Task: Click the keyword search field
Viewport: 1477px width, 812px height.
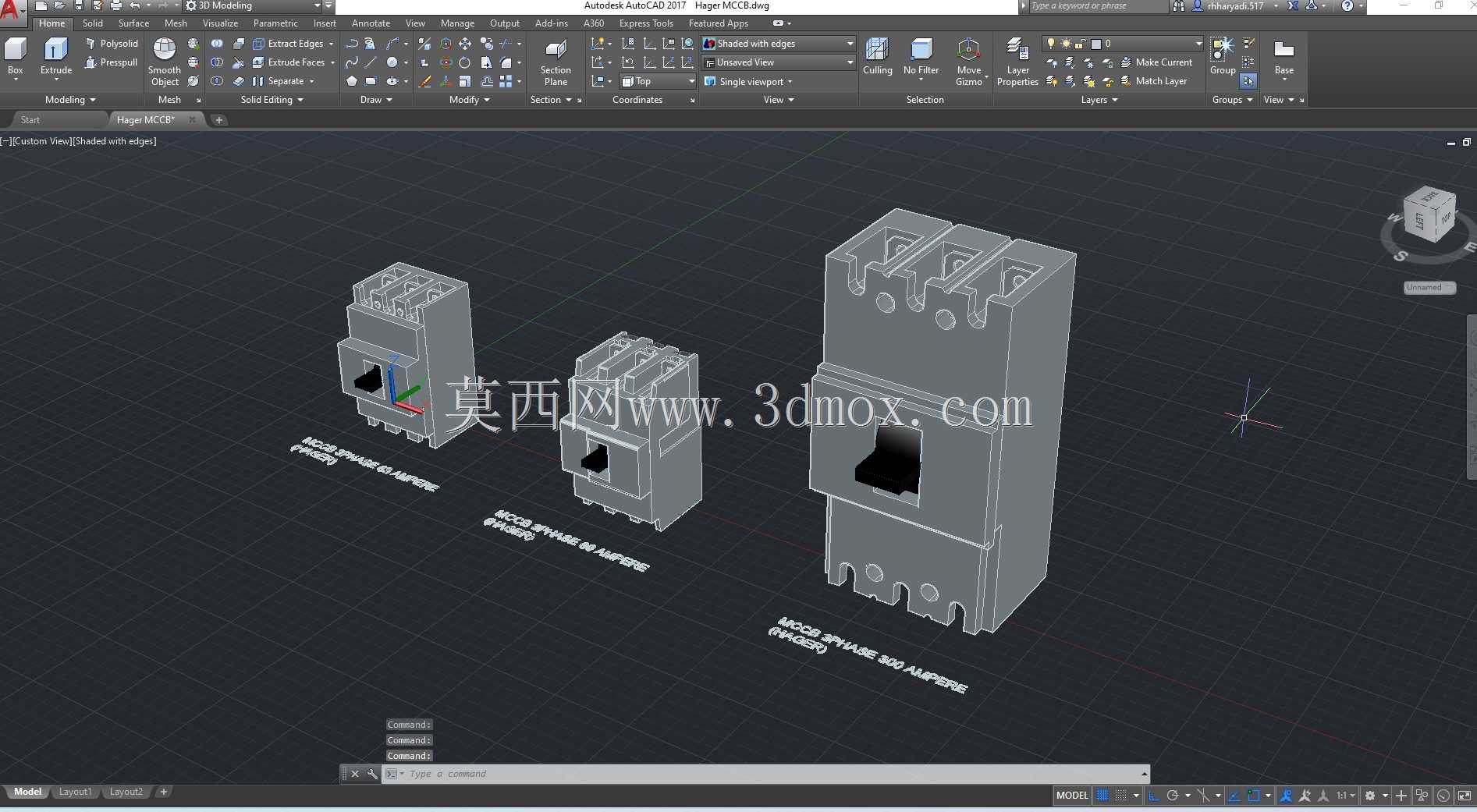Action: (1098, 6)
